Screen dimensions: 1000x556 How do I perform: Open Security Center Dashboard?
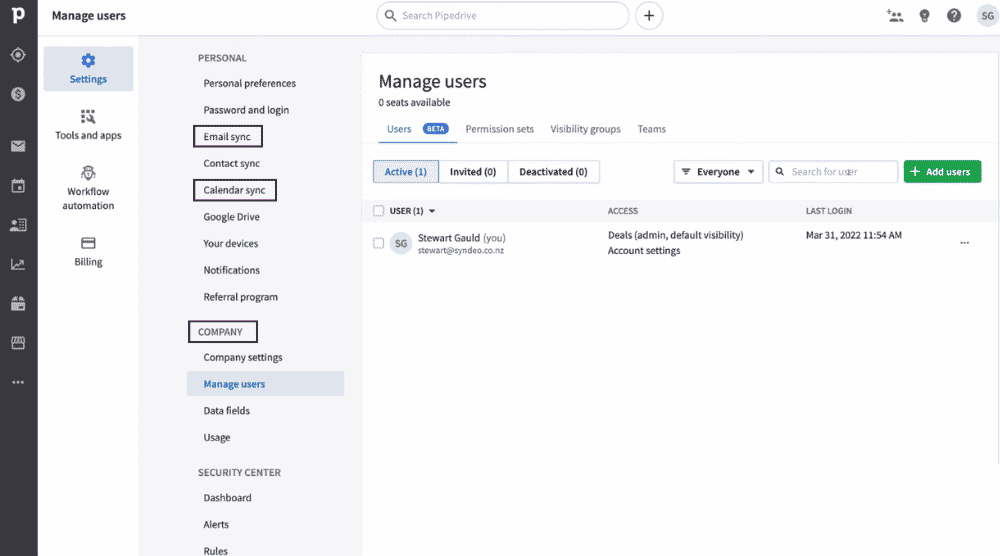pos(227,498)
